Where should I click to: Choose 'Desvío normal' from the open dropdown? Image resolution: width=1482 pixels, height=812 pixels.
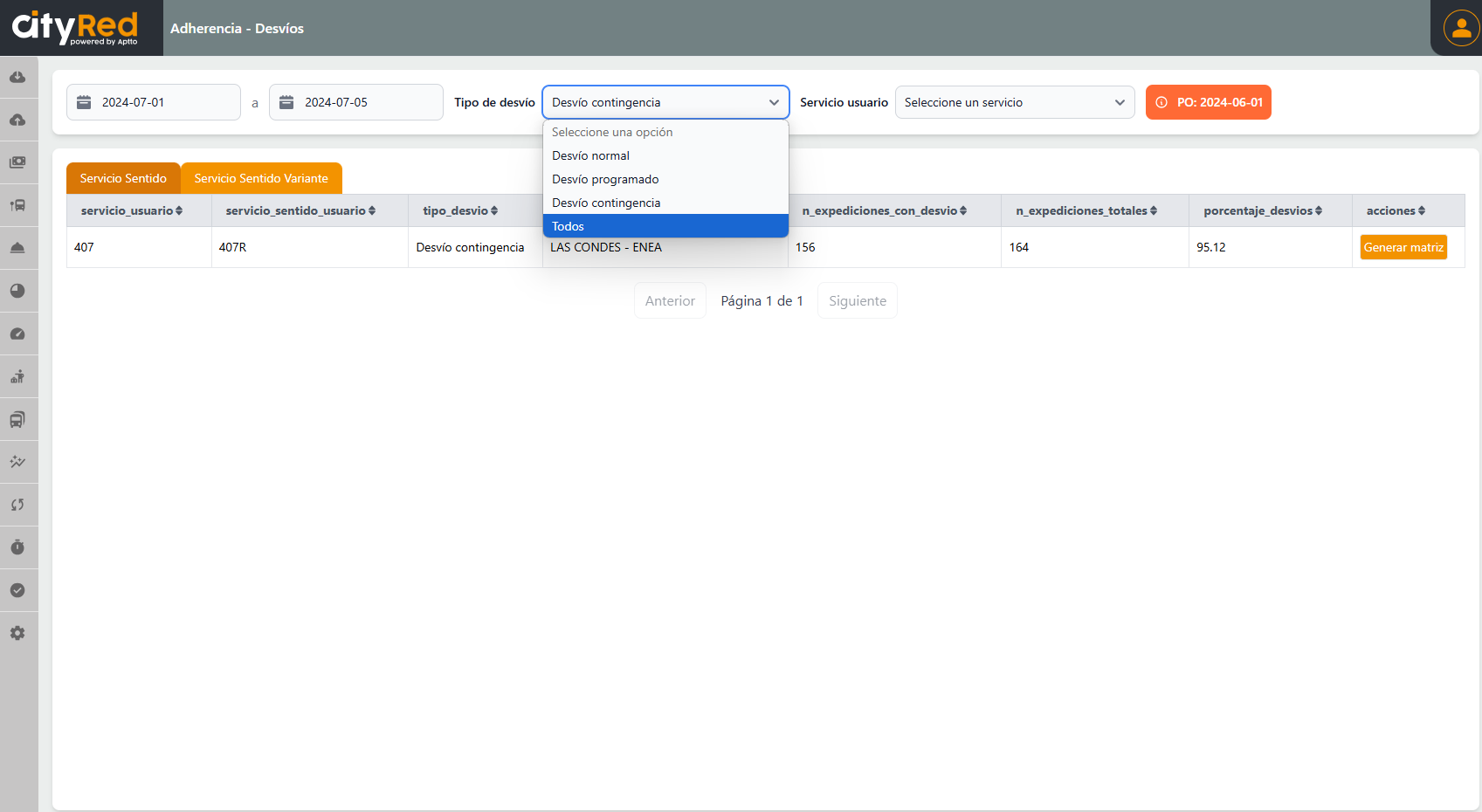[665, 155]
